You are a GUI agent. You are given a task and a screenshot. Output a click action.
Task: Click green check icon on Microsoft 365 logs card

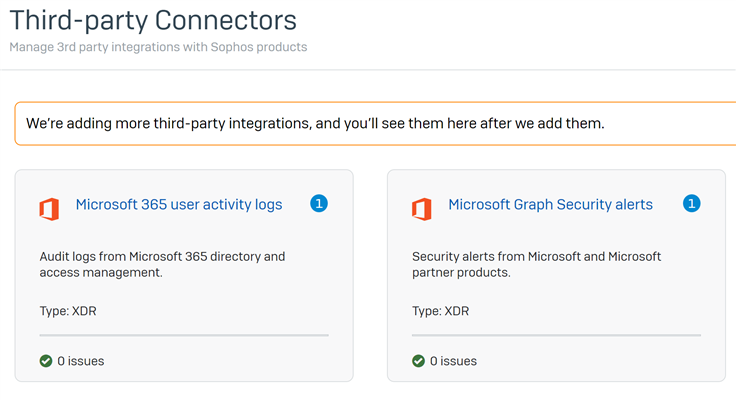coord(46,361)
